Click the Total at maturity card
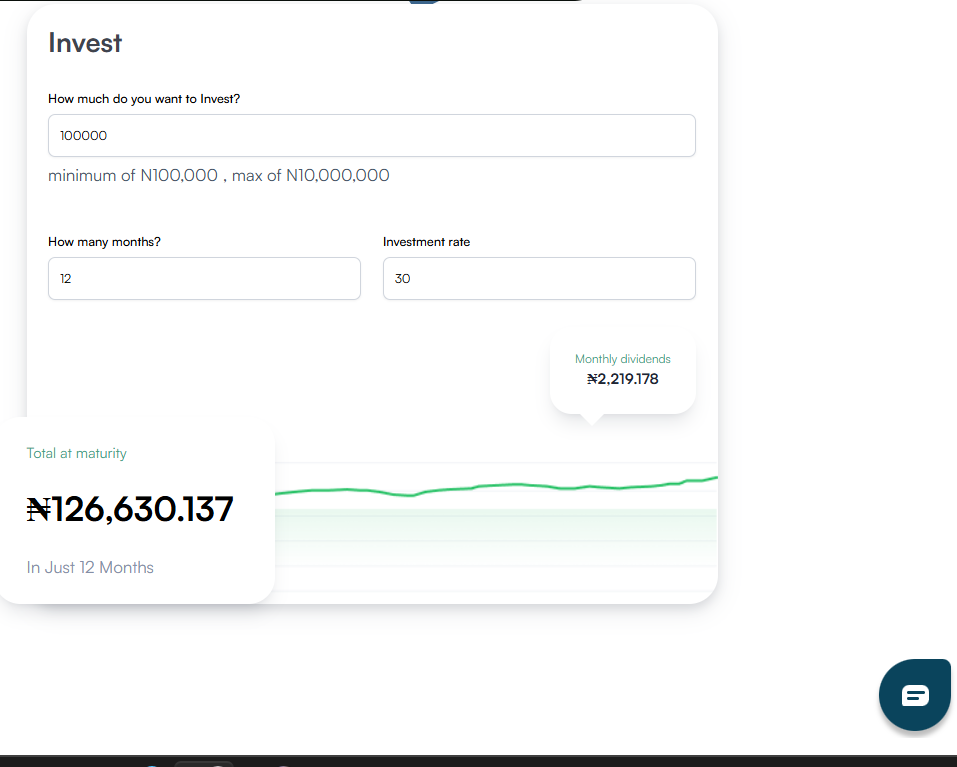Image resolution: width=957 pixels, height=767 pixels. pos(137,510)
